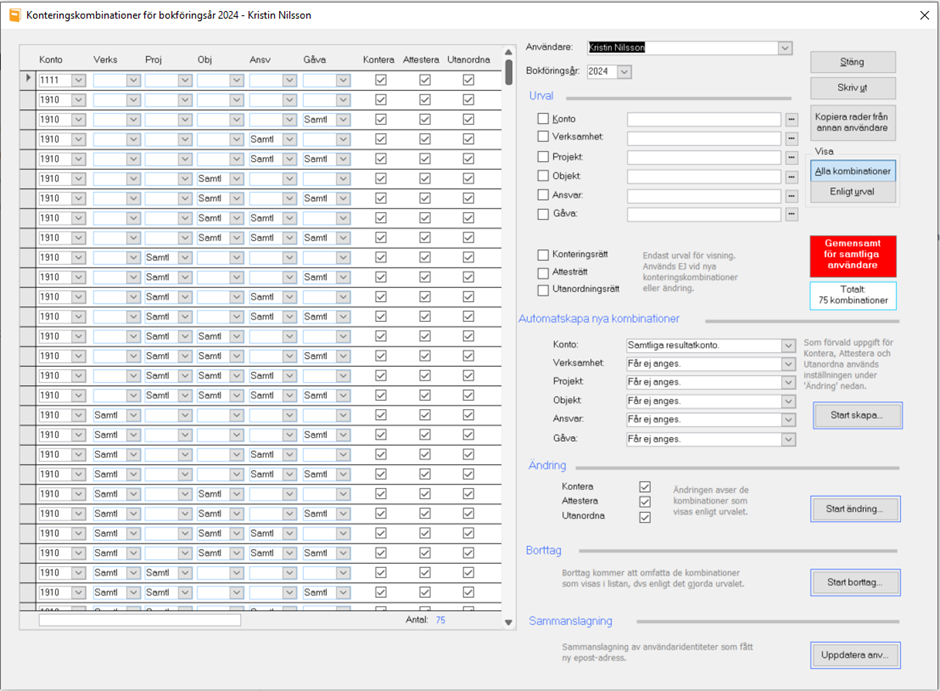Click the down arrow of the list scrollbar
The width and height of the screenshot is (940, 691).
pos(509,622)
